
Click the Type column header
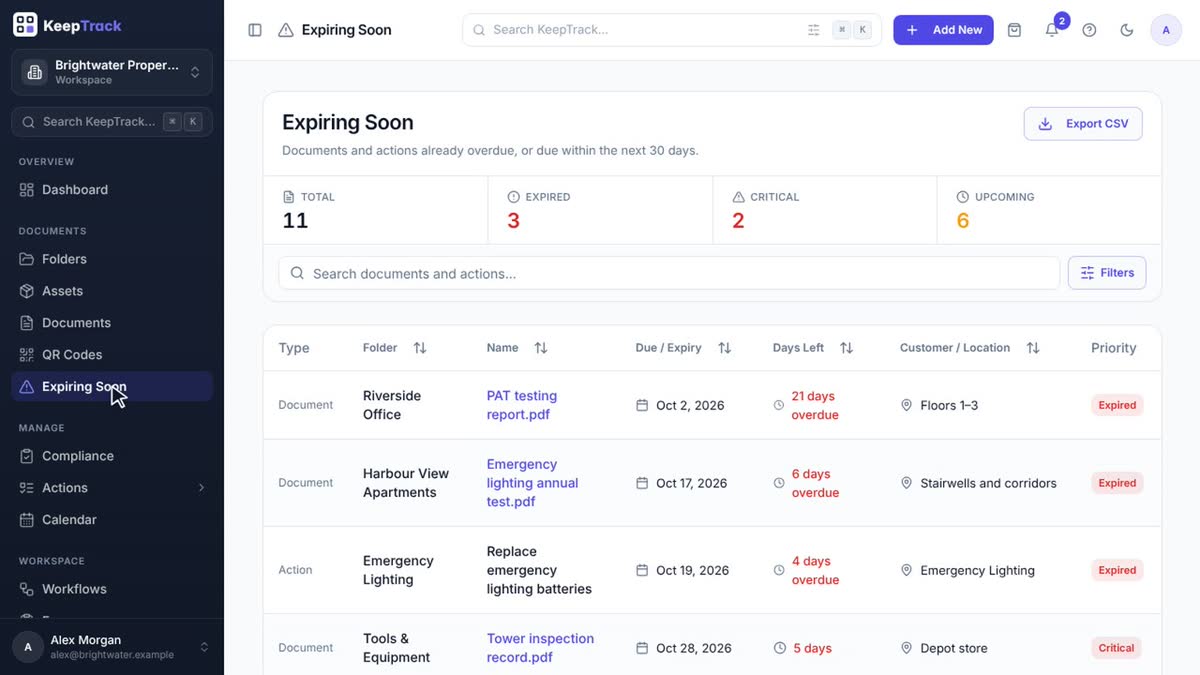point(294,348)
